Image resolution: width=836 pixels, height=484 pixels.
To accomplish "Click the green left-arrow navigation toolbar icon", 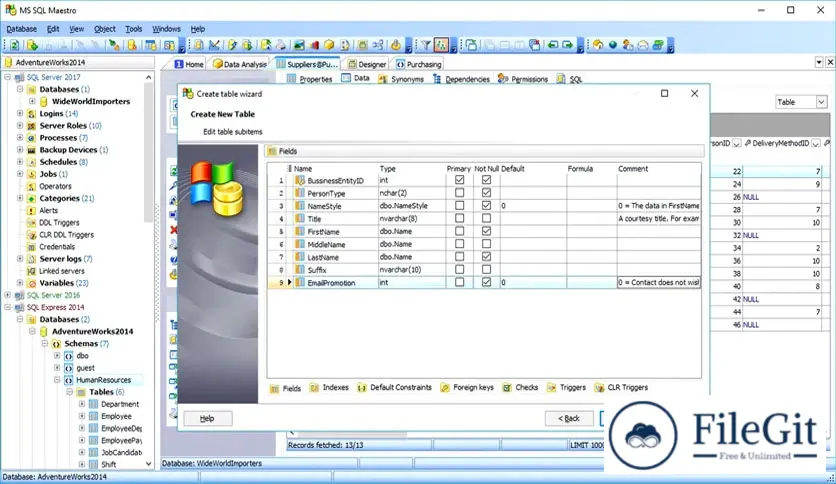I will click(x=552, y=45).
